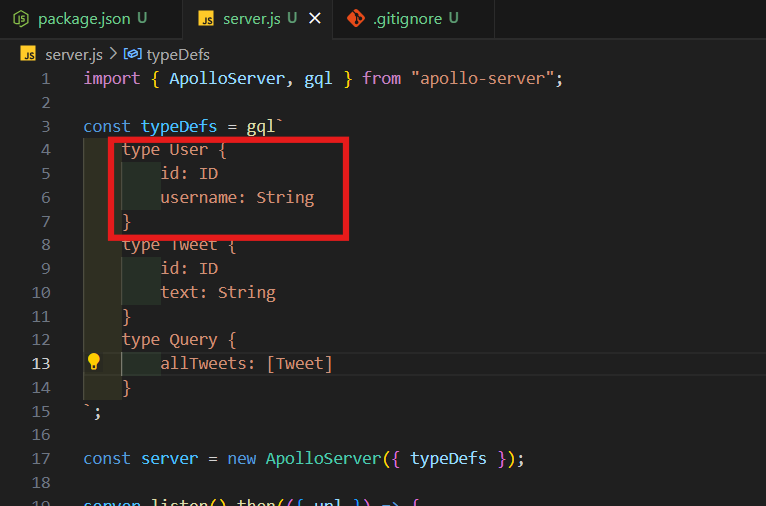This screenshot has height=506, width=766.
Task: Click the typeDefs symbol icon in breadcrumb
Action: click(132, 54)
